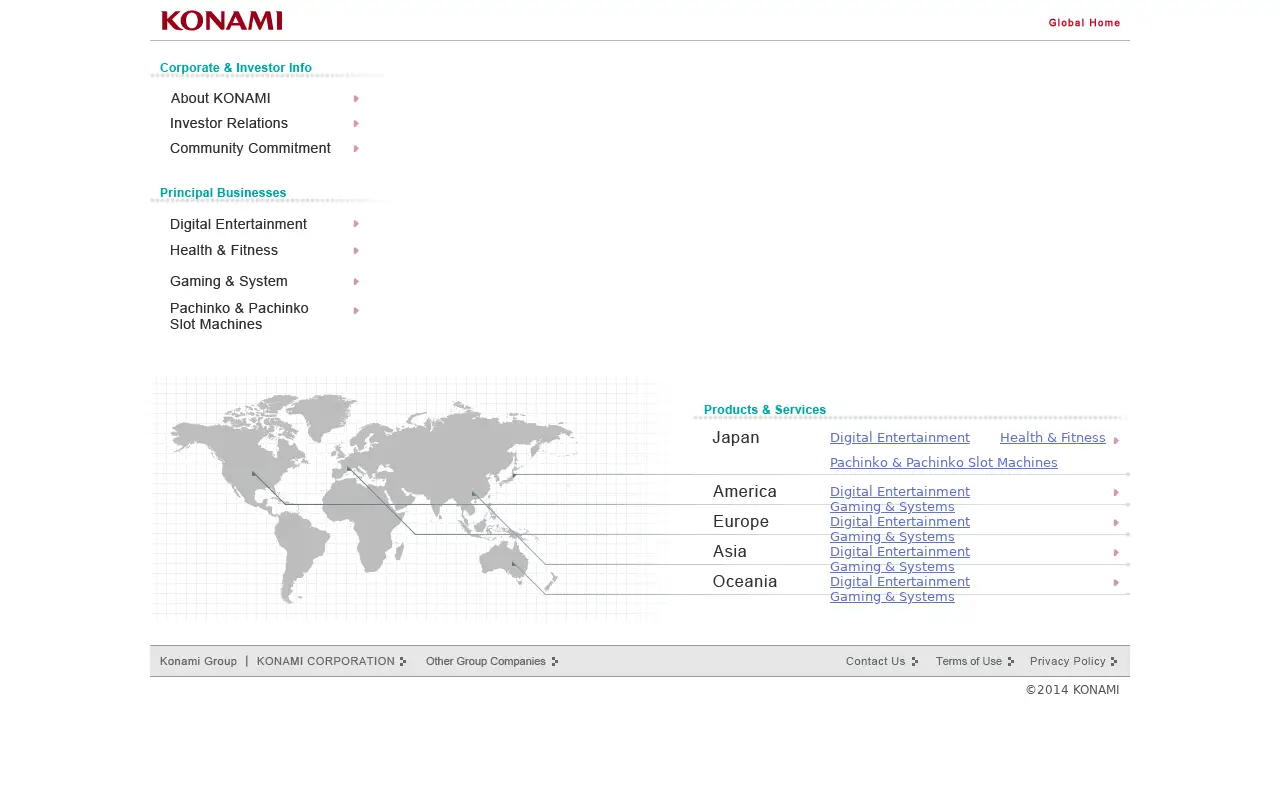Click the Japan region label
Viewport: 1280px width, 800px height.
(736, 438)
